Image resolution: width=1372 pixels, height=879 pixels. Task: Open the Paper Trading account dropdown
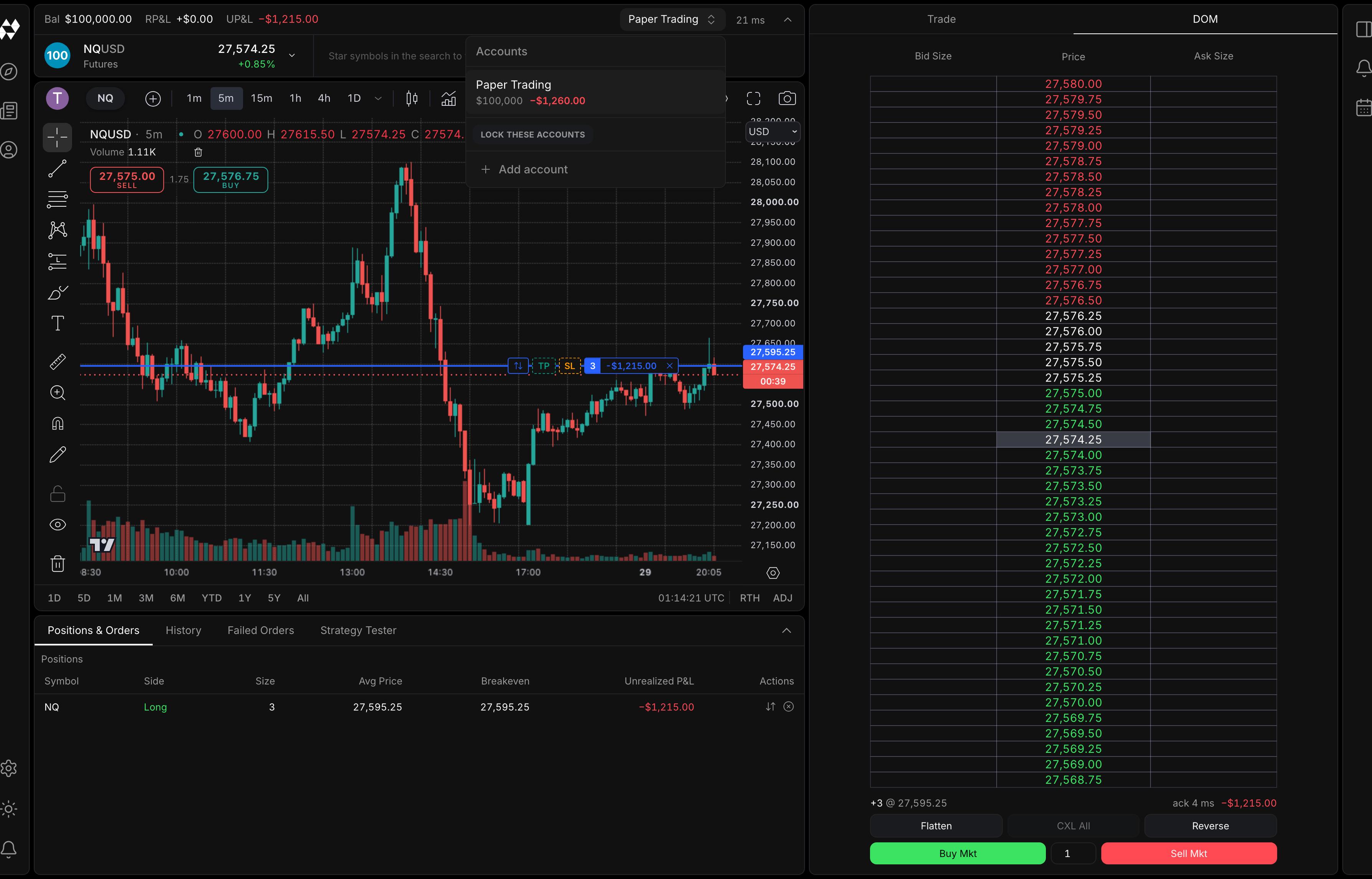tap(672, 19)
